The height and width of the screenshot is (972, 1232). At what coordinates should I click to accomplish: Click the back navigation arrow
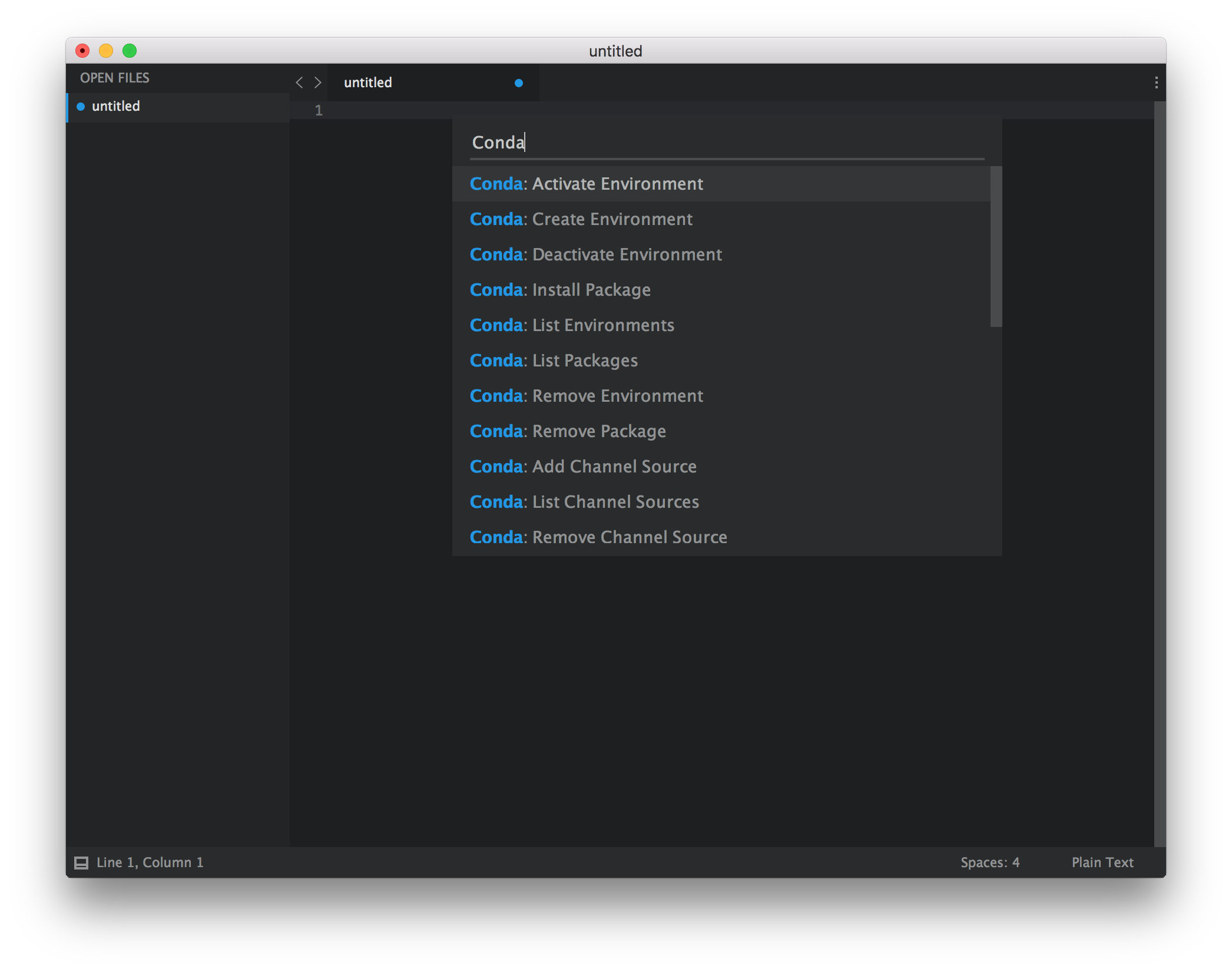[x=299, y=82]
